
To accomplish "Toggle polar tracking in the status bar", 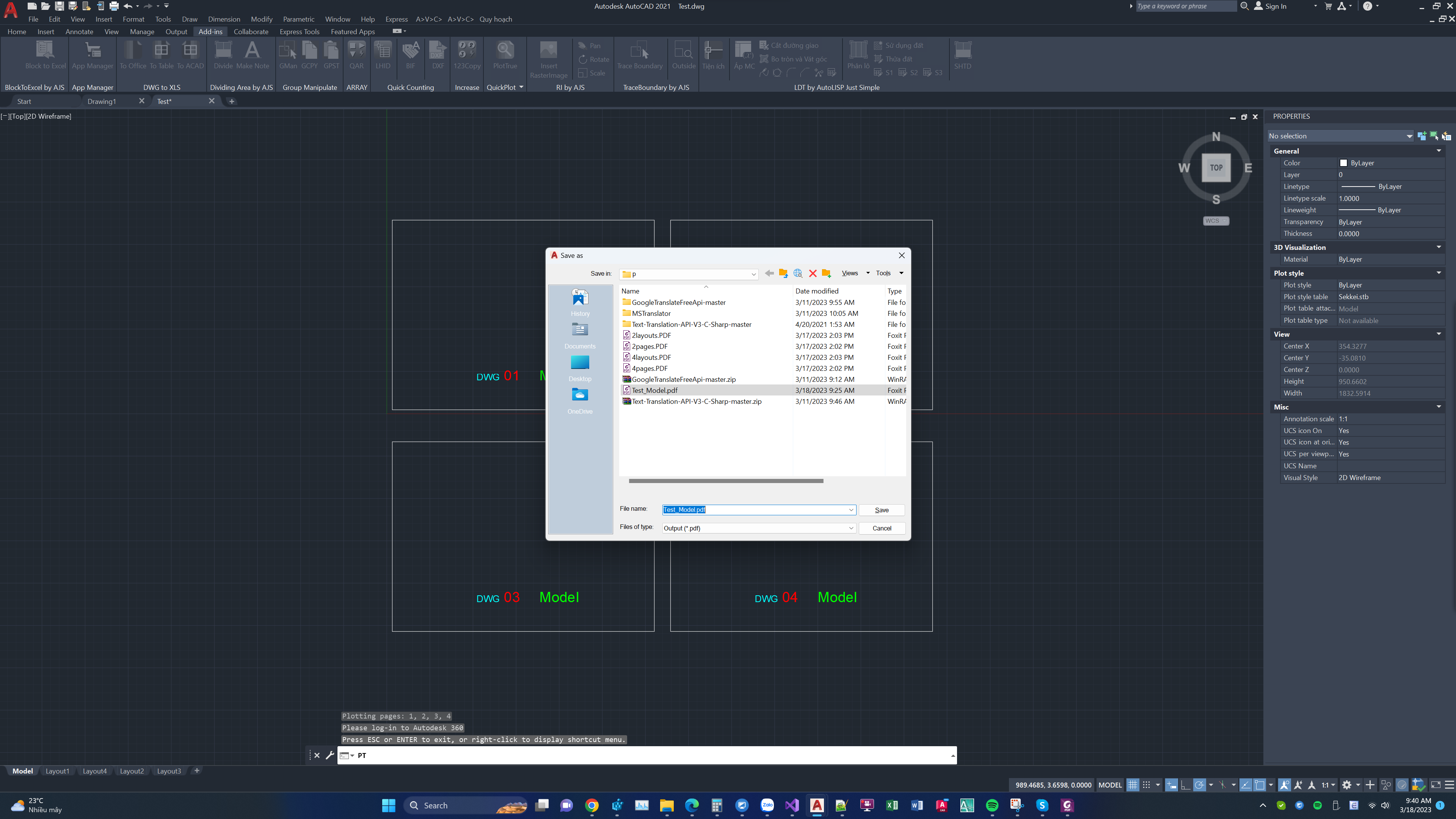I will click(x=1199, y=785).
